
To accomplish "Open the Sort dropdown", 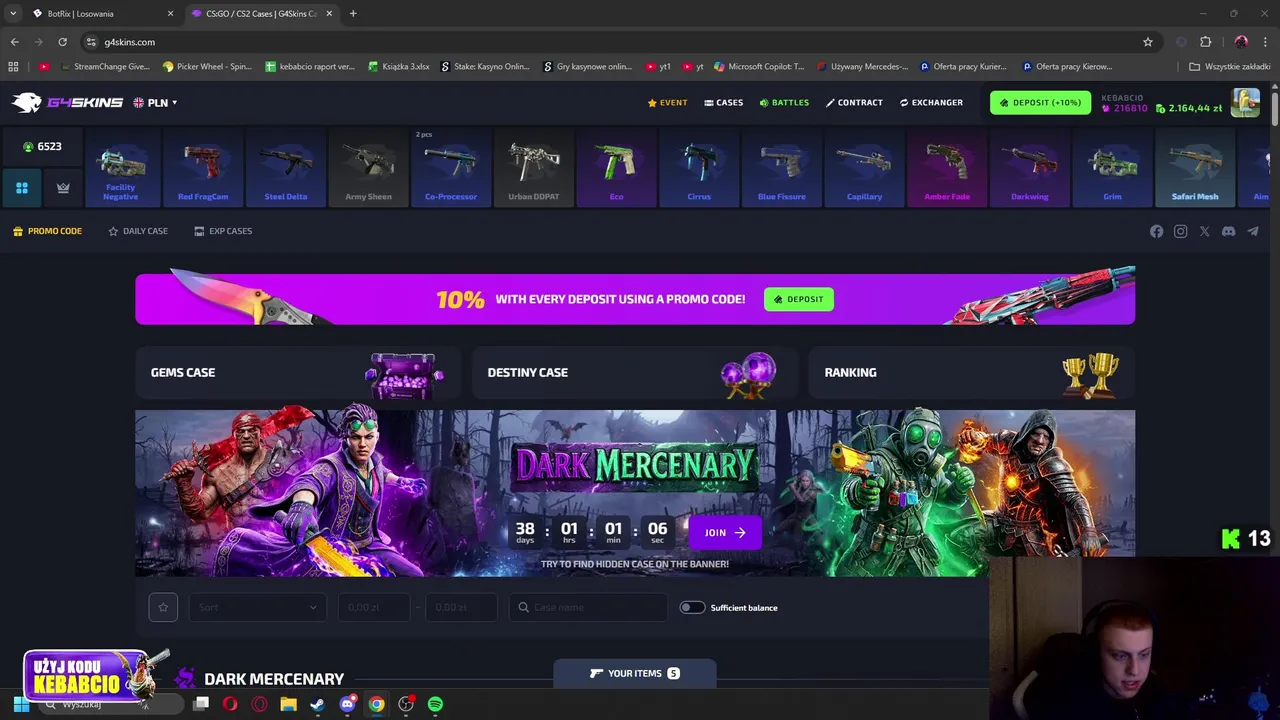I will click(x=257, y=607).
